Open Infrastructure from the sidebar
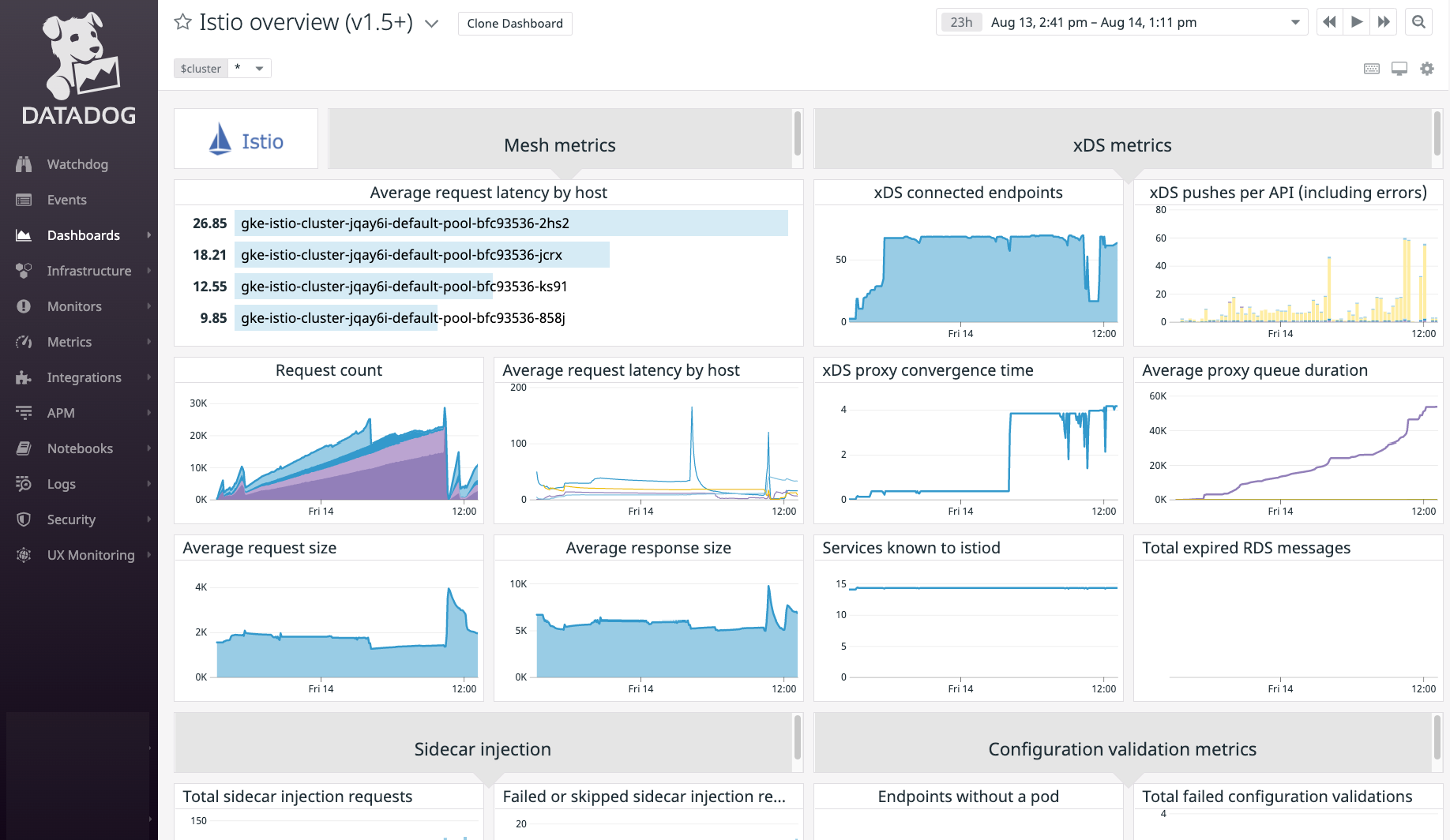 (25, 271)
